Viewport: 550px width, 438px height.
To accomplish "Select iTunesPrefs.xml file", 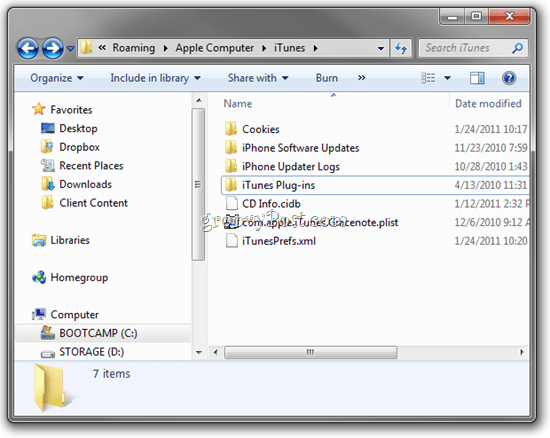I will pos(279,241).
